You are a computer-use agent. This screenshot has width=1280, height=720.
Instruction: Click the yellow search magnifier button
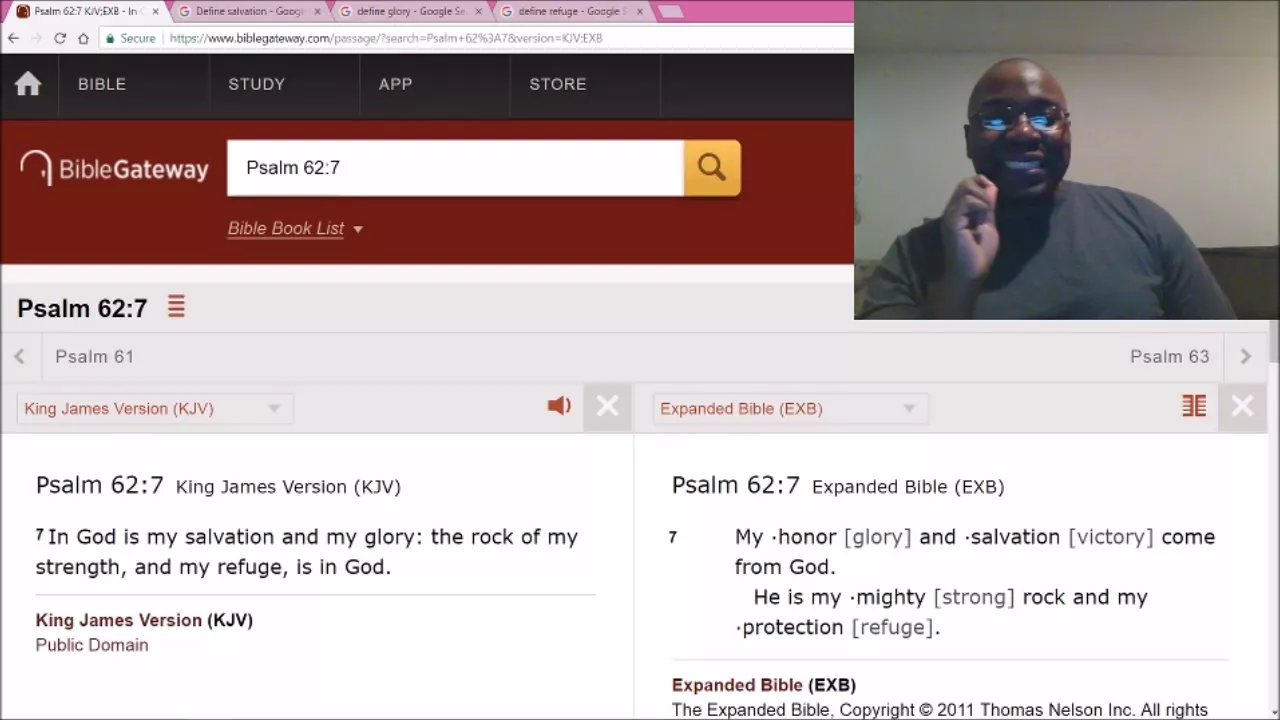click(x=712, y=167)
